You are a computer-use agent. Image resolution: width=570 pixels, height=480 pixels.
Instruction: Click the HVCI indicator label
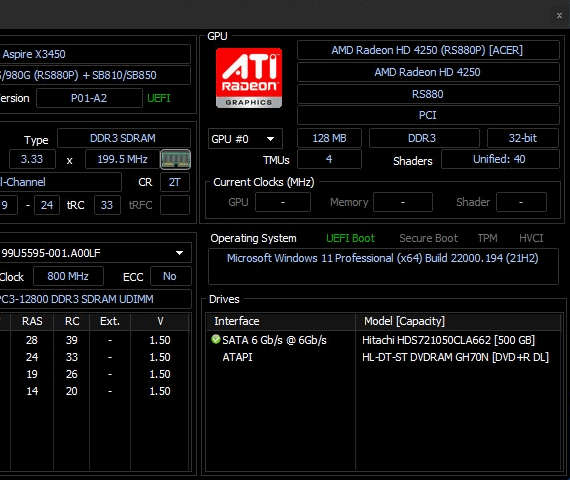click(x=531, y=238)
